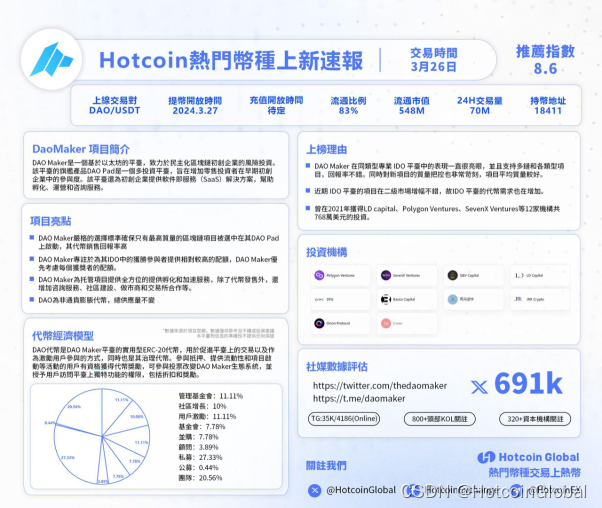Click the 320+資本機構關注 pill

click(535, 419)
